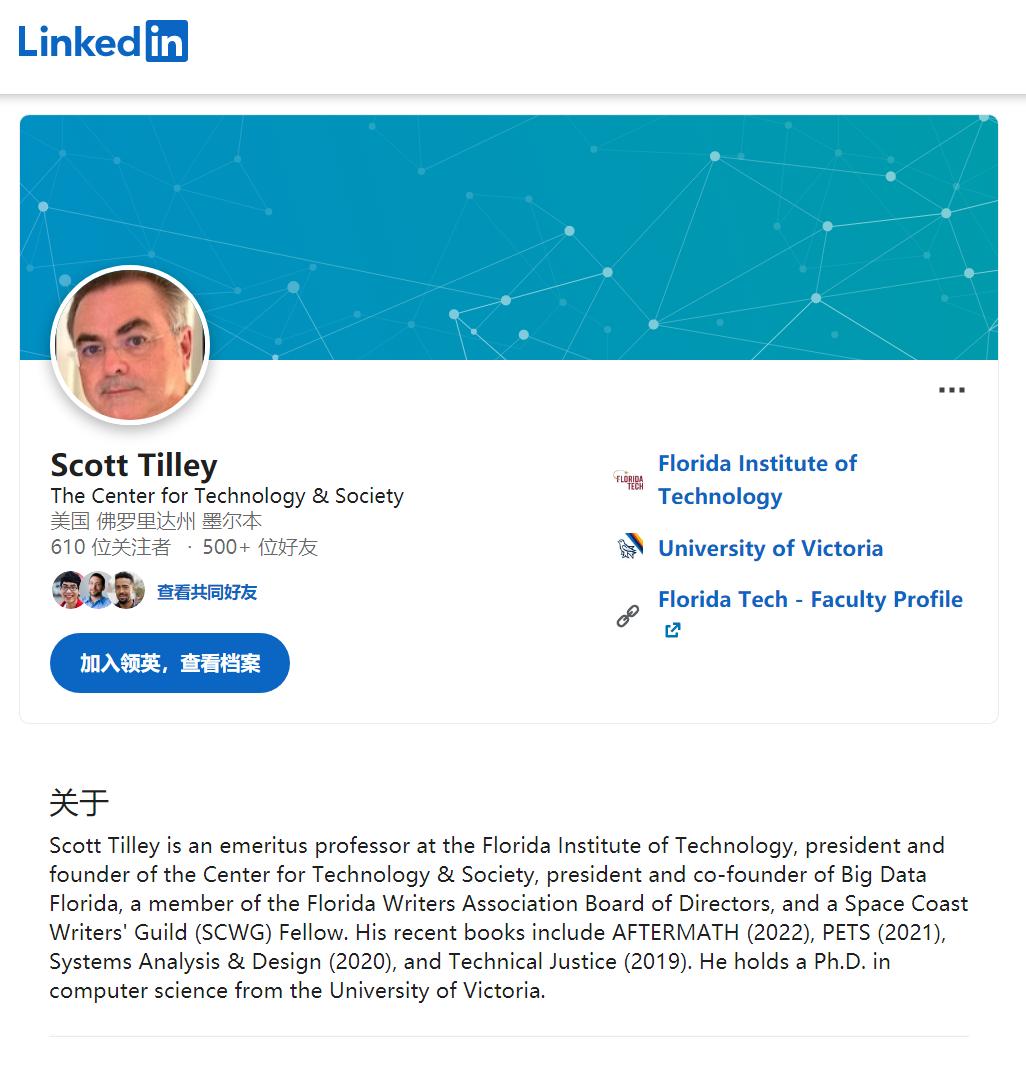Click the LinkedIn logo
The height and width of the screenshot is (1080, 1026).
click(x=103, y=41)
